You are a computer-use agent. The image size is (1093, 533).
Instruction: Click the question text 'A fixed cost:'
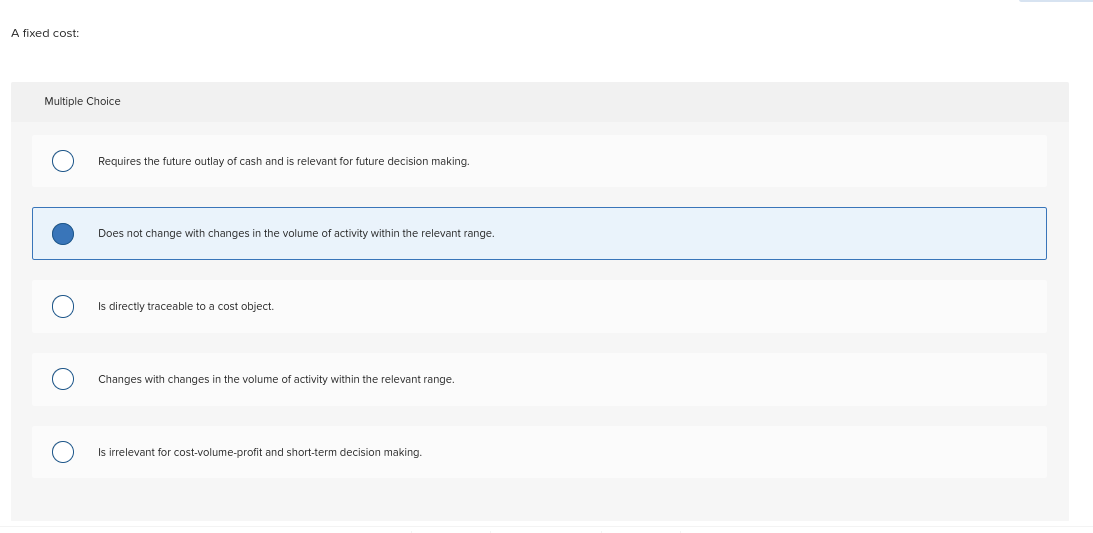[45, 33]
